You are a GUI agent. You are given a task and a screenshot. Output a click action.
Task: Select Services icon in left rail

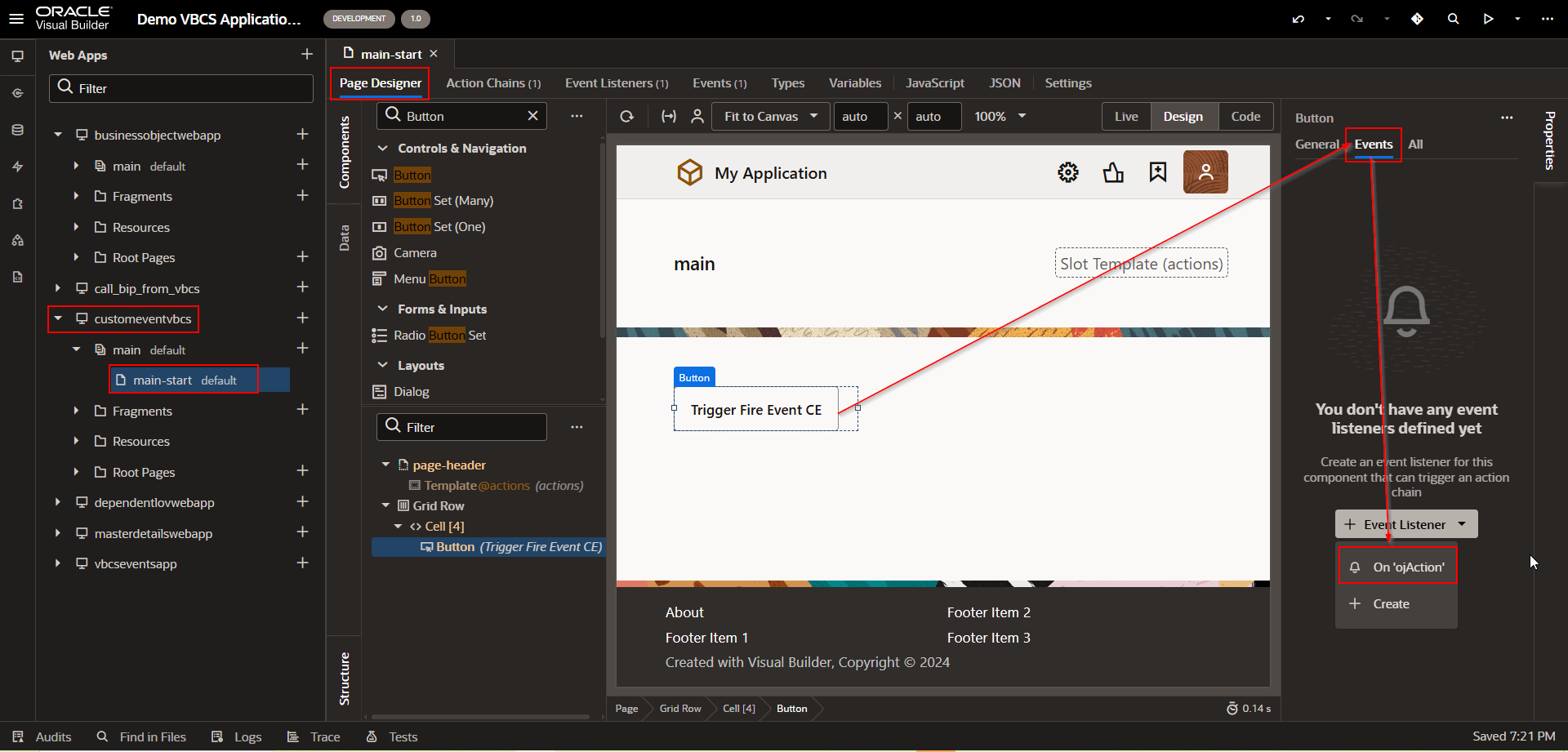tap(17, 93)
